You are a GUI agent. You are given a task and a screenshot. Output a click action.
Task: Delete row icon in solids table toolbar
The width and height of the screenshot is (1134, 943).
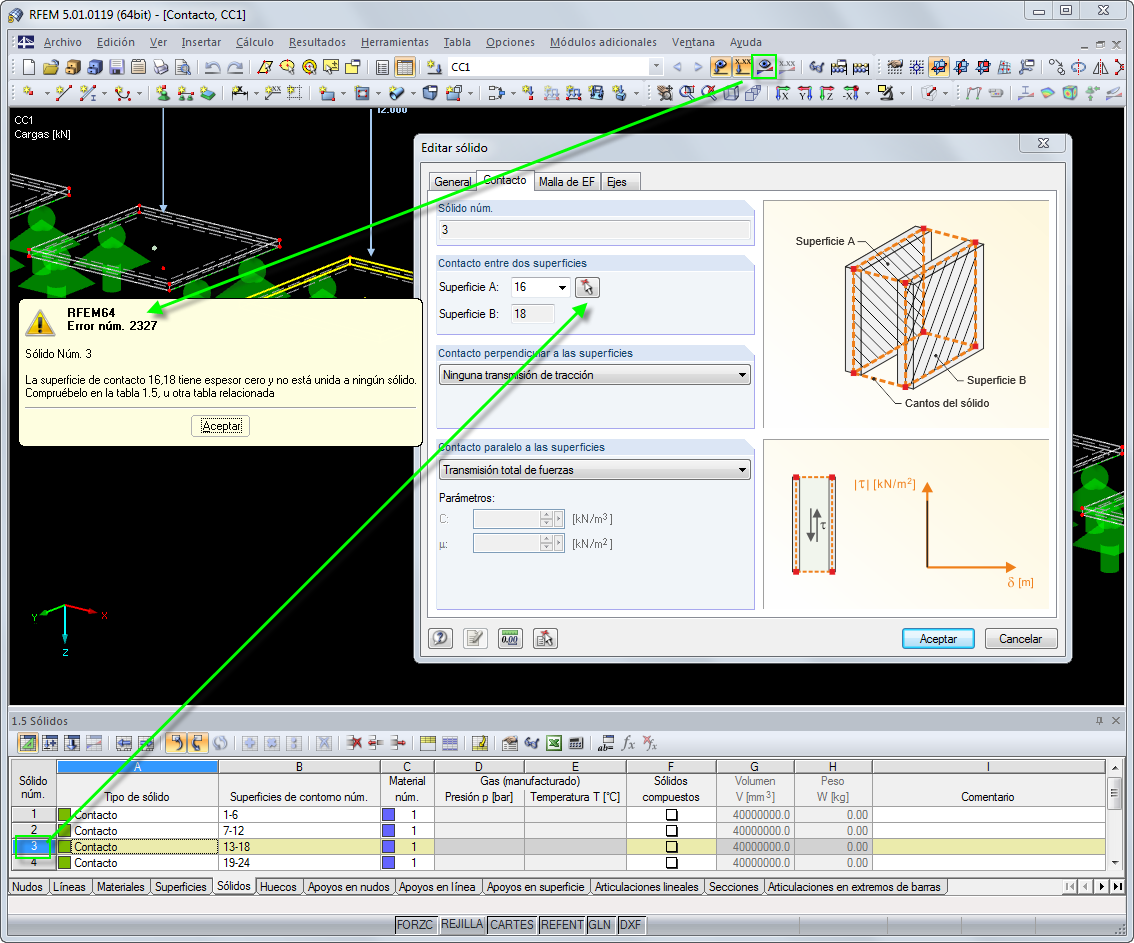(354, 743)
